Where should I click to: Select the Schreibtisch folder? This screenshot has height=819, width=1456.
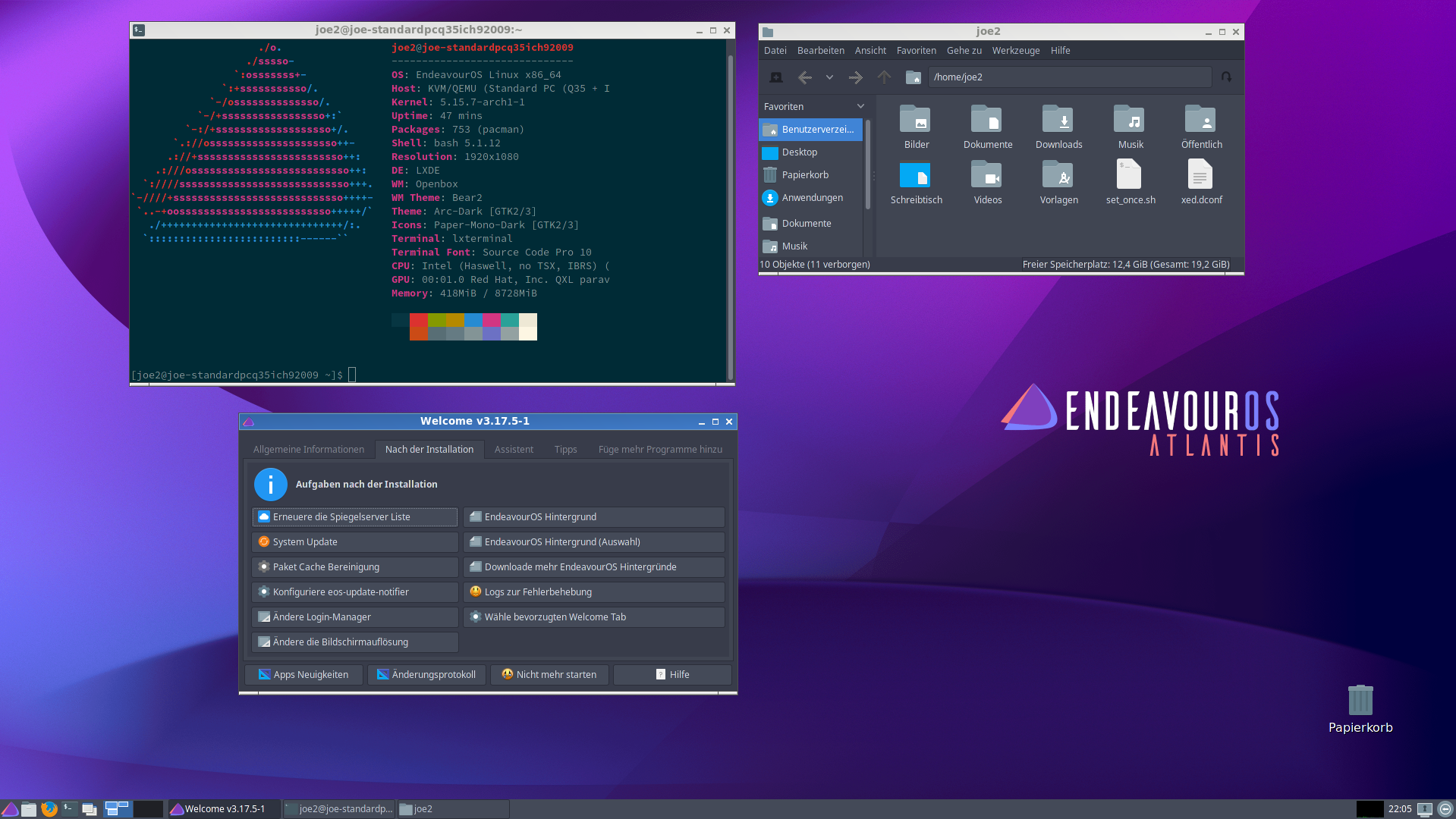(x=916, y=183)
